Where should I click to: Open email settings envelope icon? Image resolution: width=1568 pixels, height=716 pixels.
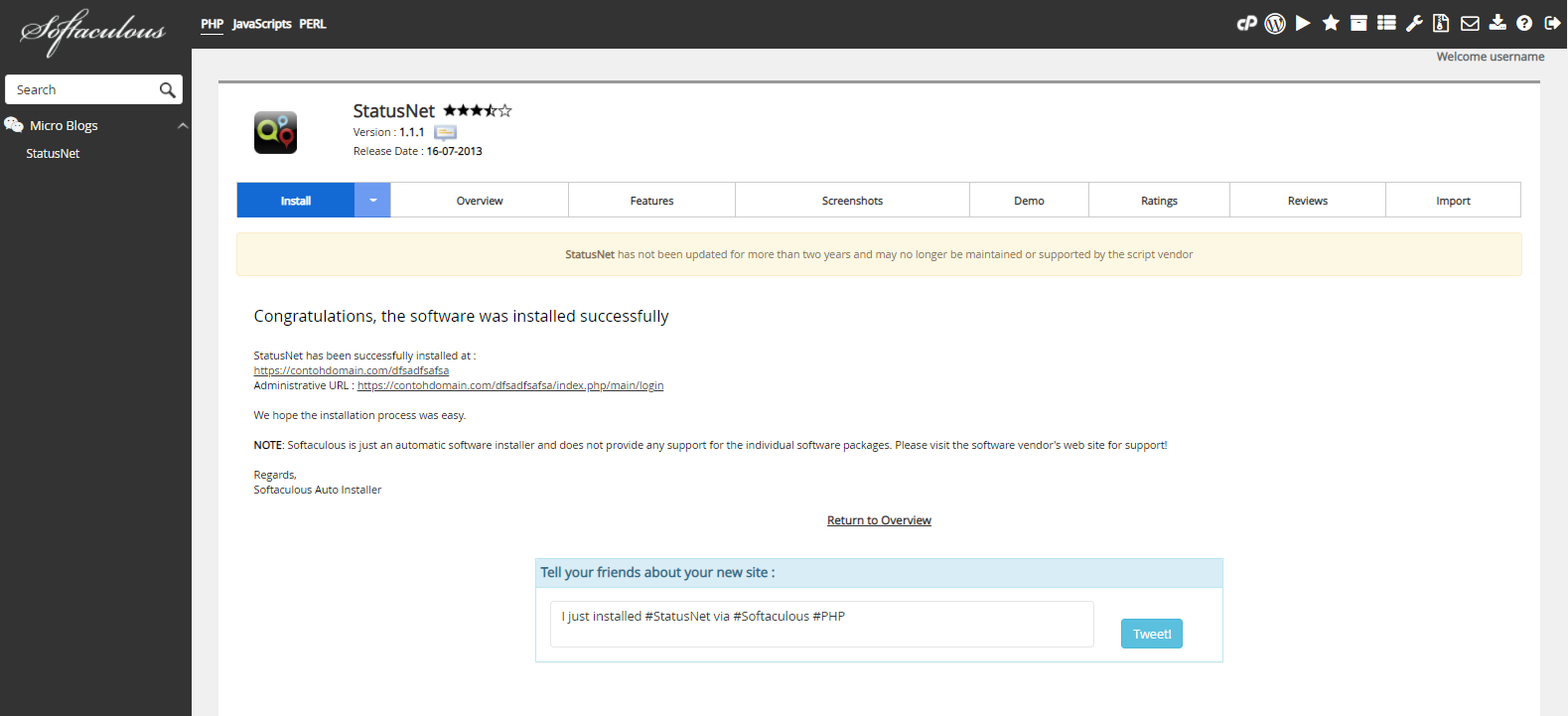click(x=1470, y=23)
